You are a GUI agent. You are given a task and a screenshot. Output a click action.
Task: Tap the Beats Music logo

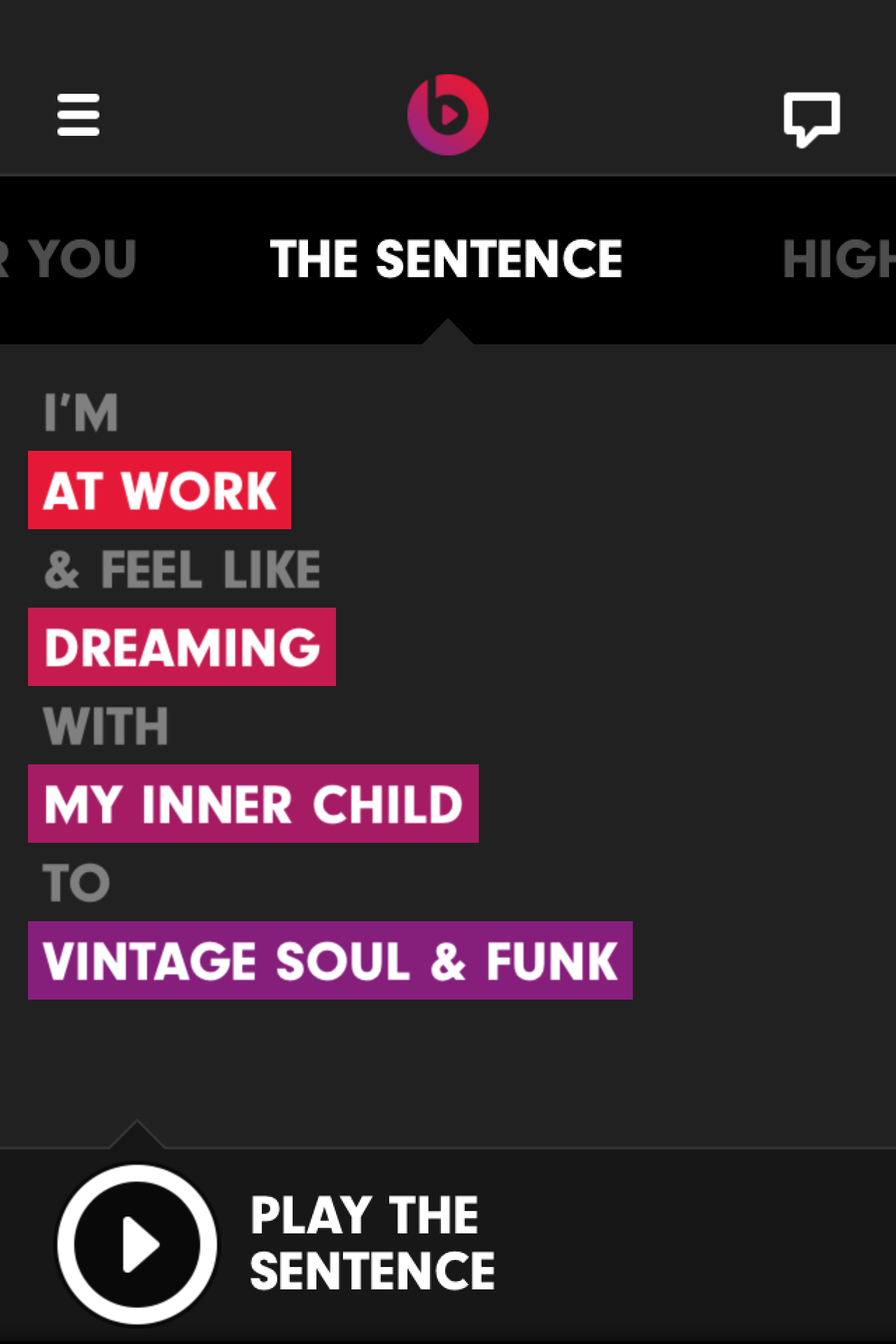(x=448, y=115)
